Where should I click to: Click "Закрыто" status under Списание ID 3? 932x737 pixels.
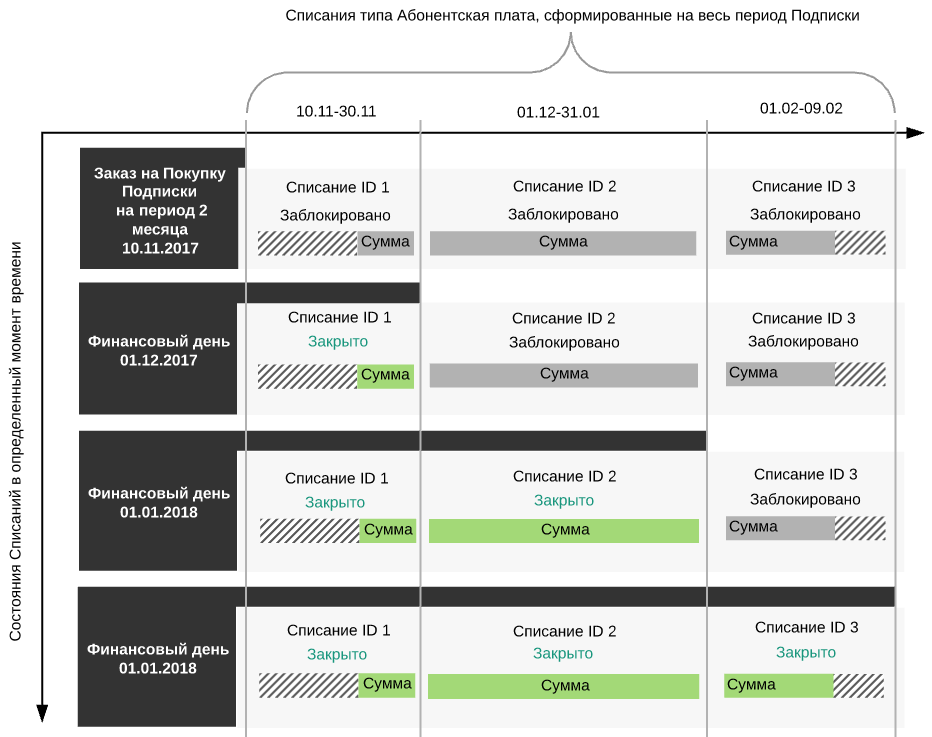click(806, 653)
